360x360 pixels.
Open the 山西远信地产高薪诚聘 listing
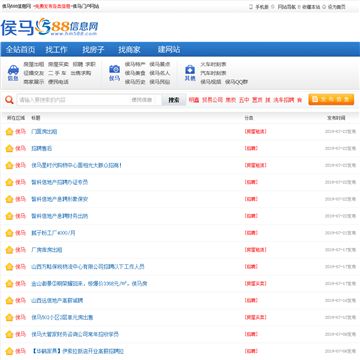click(57, 300)
